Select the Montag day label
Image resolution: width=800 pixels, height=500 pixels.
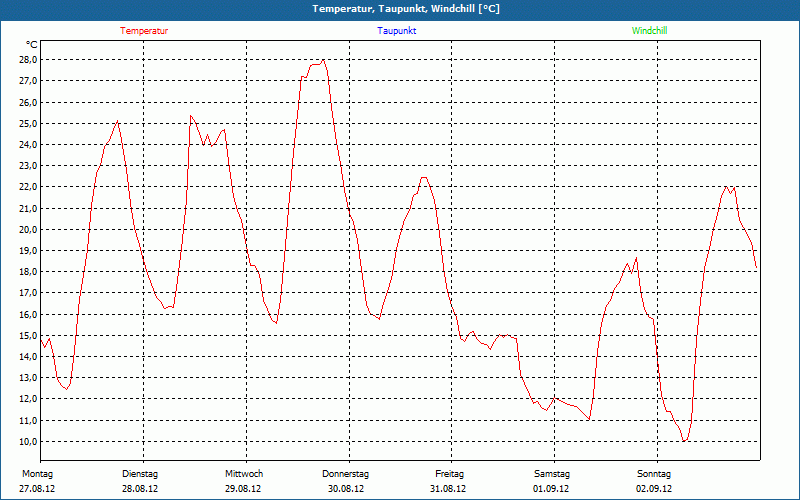37,474
